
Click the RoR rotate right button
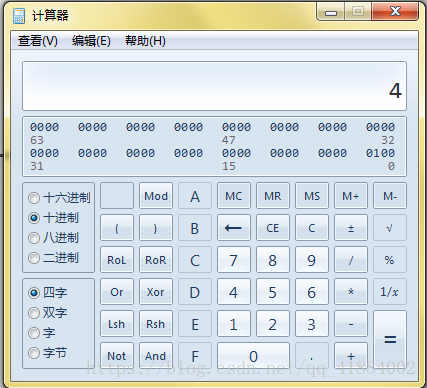tap(156, 260)
